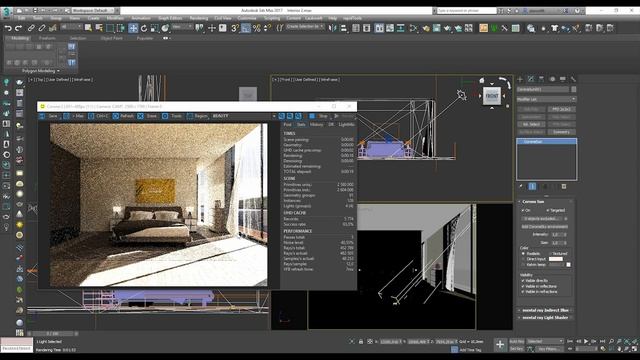Open the Hierarchy panel icon
Viewport: 640px width, 360px height.
coord(541,79)
